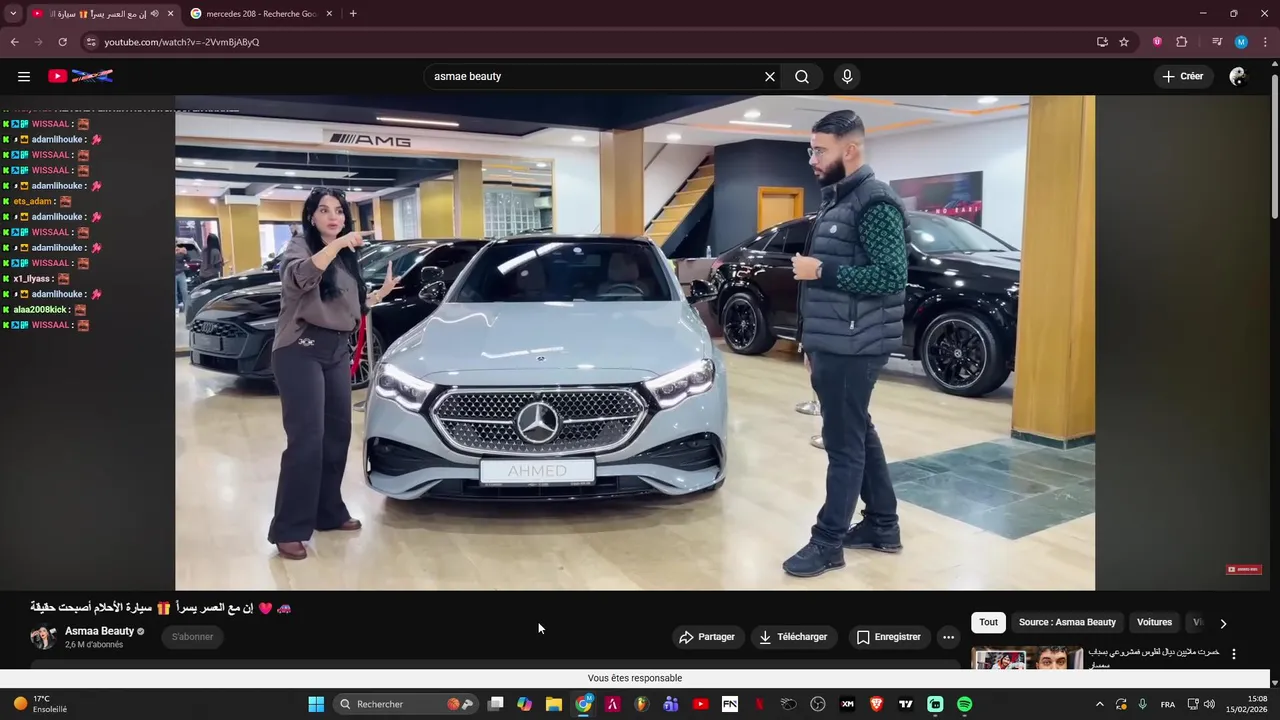Open File Explorer from the taskbar
Screen dimensions: 1280x720
pyautogui.click(x=554, y=704)
